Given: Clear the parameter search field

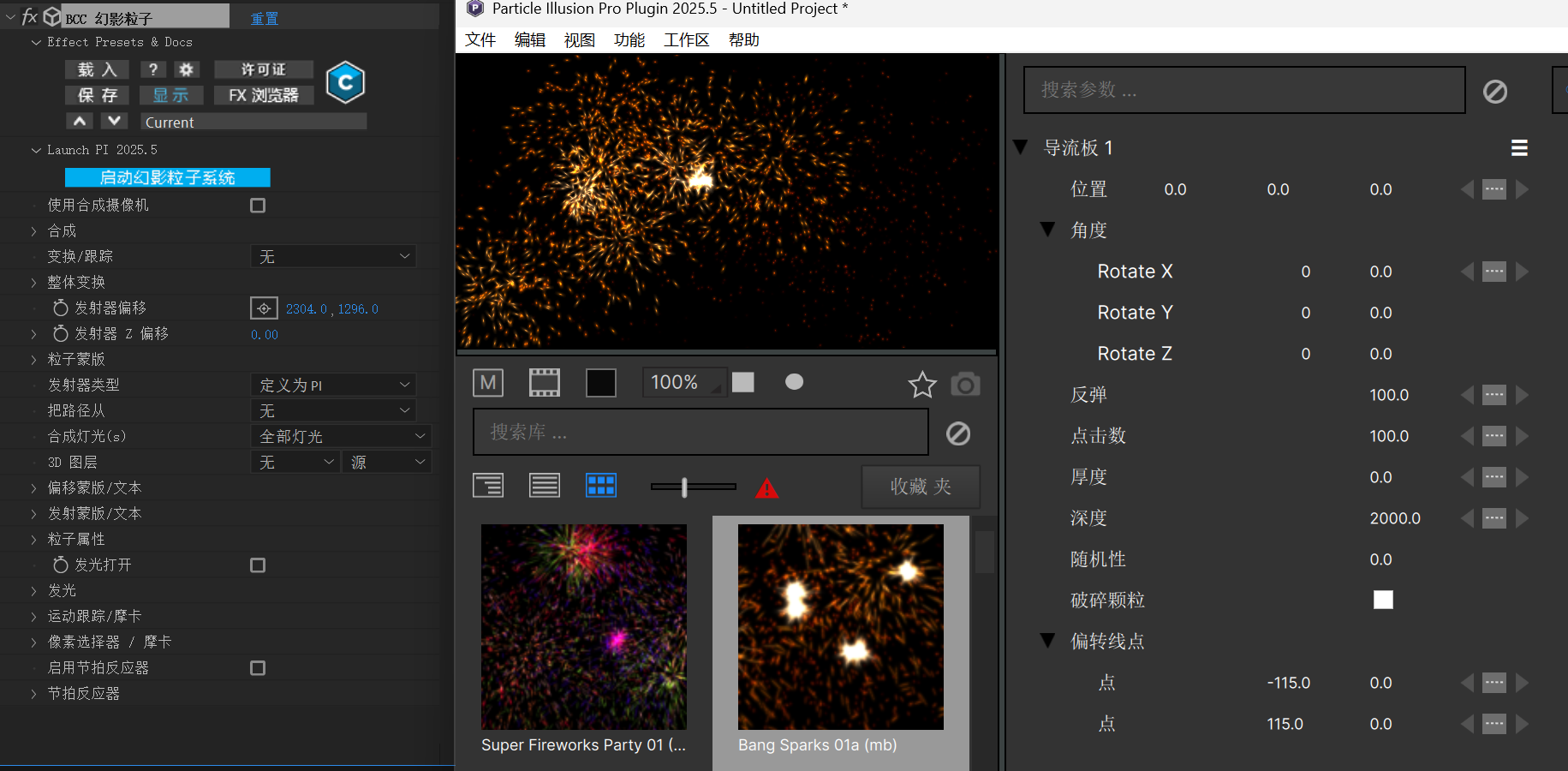Looking at the screenshot, I should click(1495, 92).
